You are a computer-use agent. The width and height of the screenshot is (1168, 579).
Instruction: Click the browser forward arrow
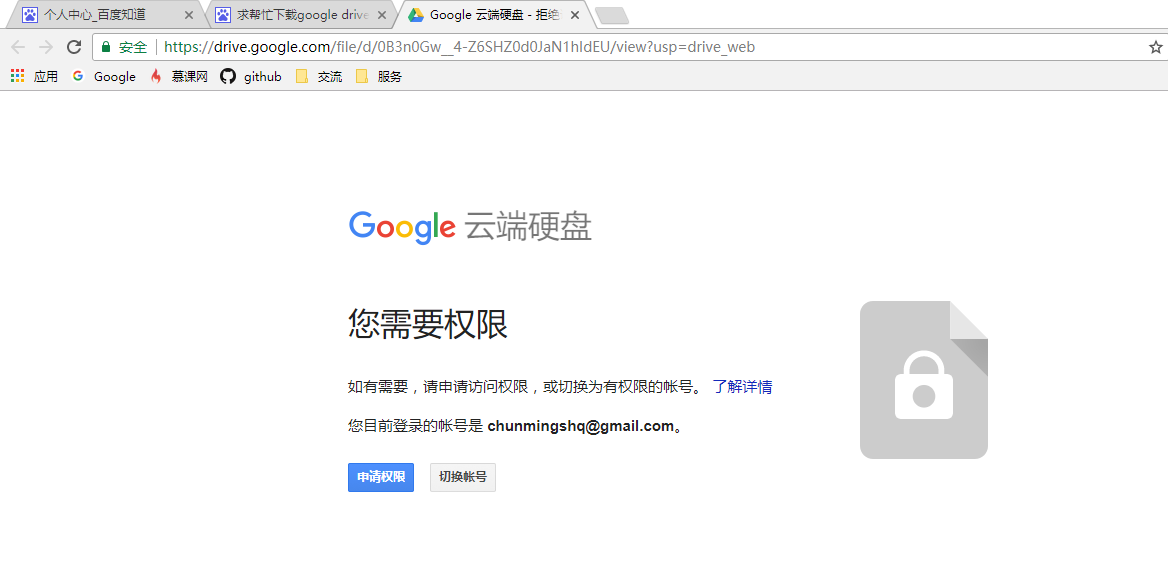(45, 47)
